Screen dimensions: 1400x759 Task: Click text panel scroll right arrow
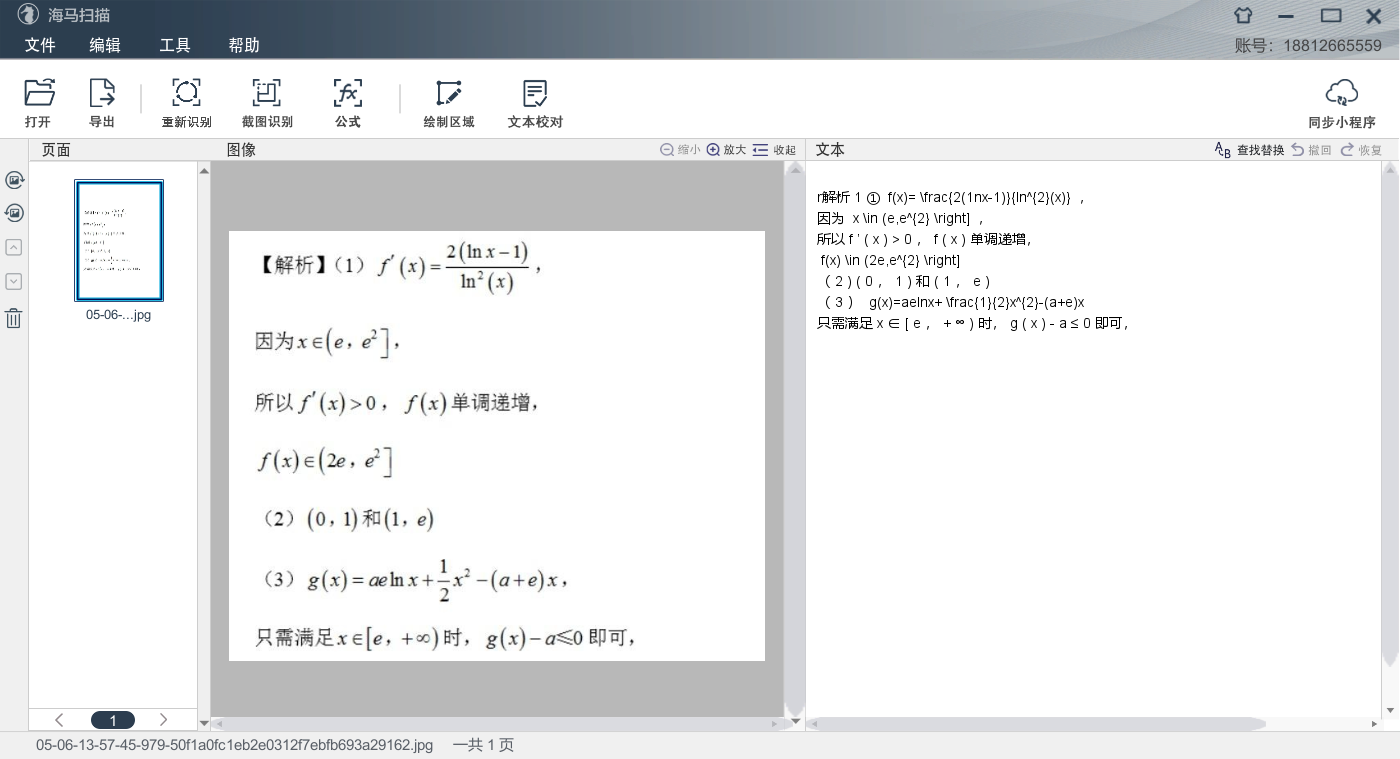tap(1375, 723)
